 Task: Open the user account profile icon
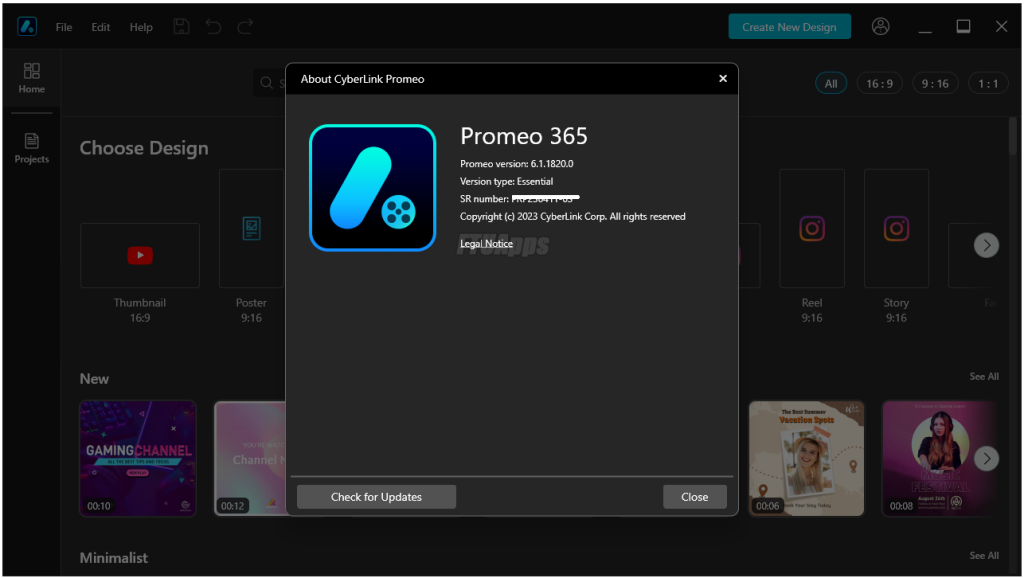880,26
